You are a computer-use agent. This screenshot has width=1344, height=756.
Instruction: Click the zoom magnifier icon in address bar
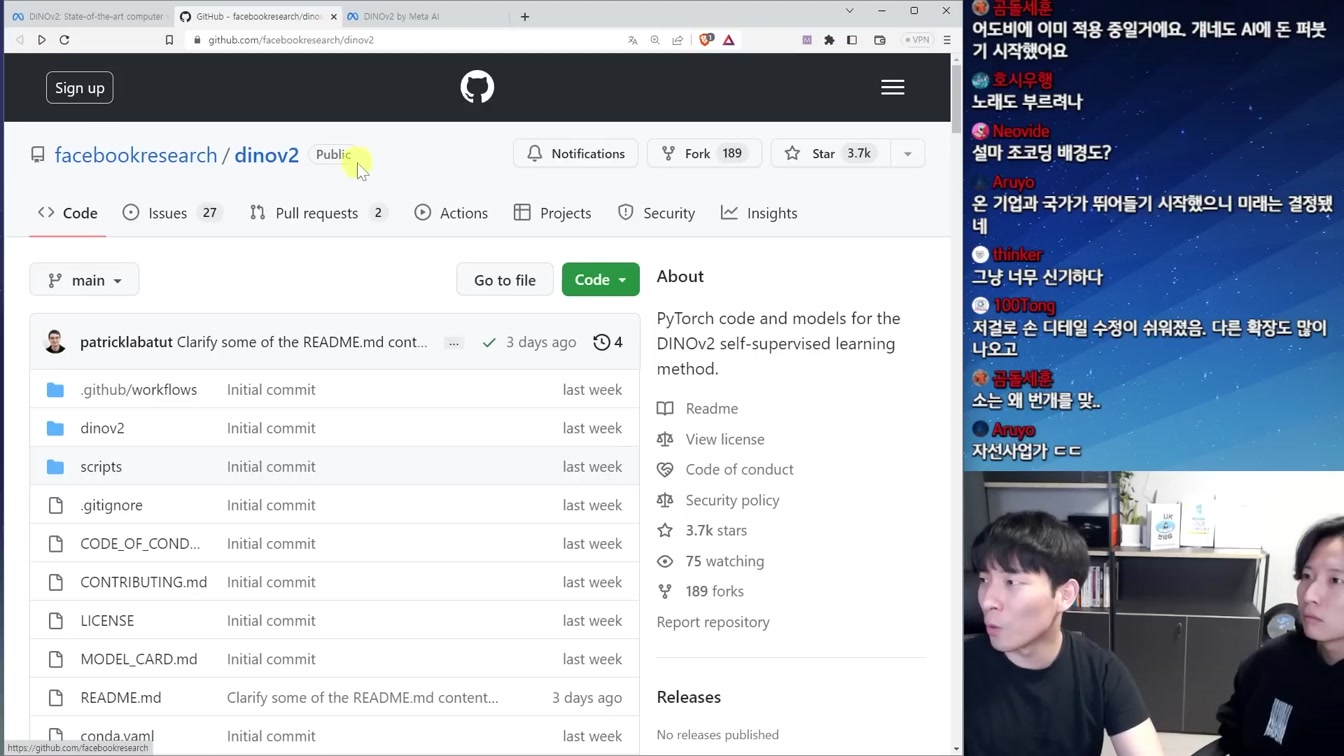[x=655, y=40]
